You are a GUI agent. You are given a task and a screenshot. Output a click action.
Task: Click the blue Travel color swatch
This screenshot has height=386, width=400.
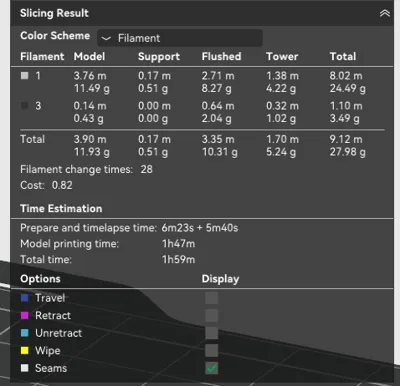click(x=24, y=298)
